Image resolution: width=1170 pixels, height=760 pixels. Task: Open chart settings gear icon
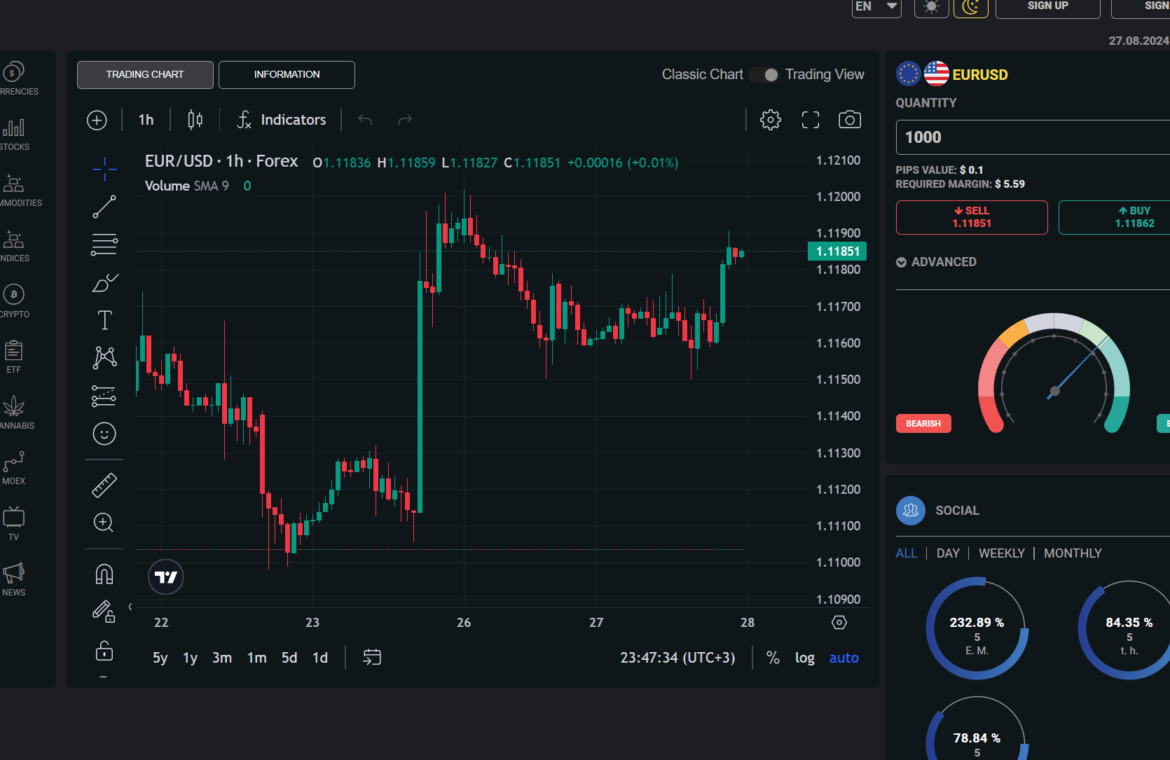point(770,120)
